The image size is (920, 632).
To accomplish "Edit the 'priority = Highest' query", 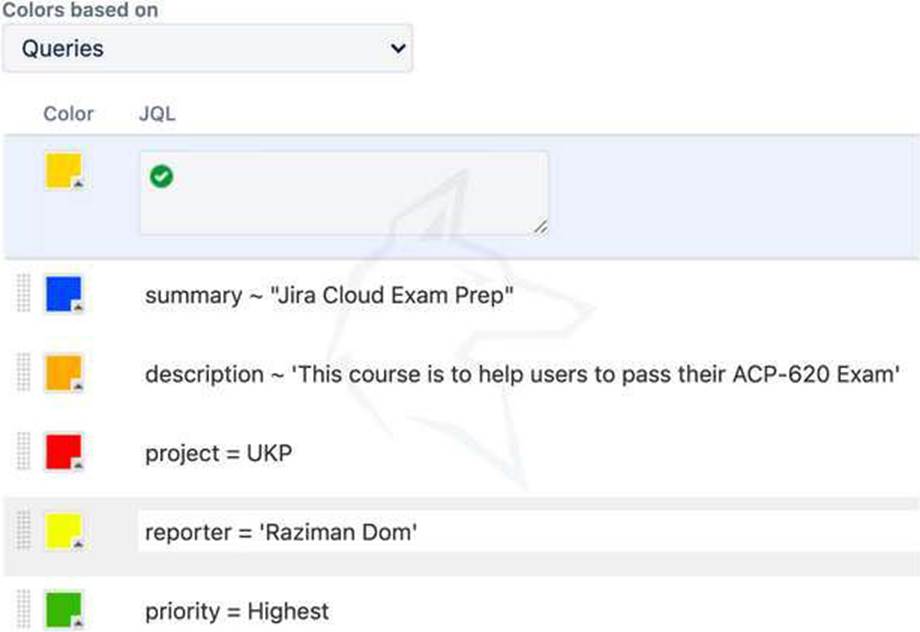I will pos(237,610).
